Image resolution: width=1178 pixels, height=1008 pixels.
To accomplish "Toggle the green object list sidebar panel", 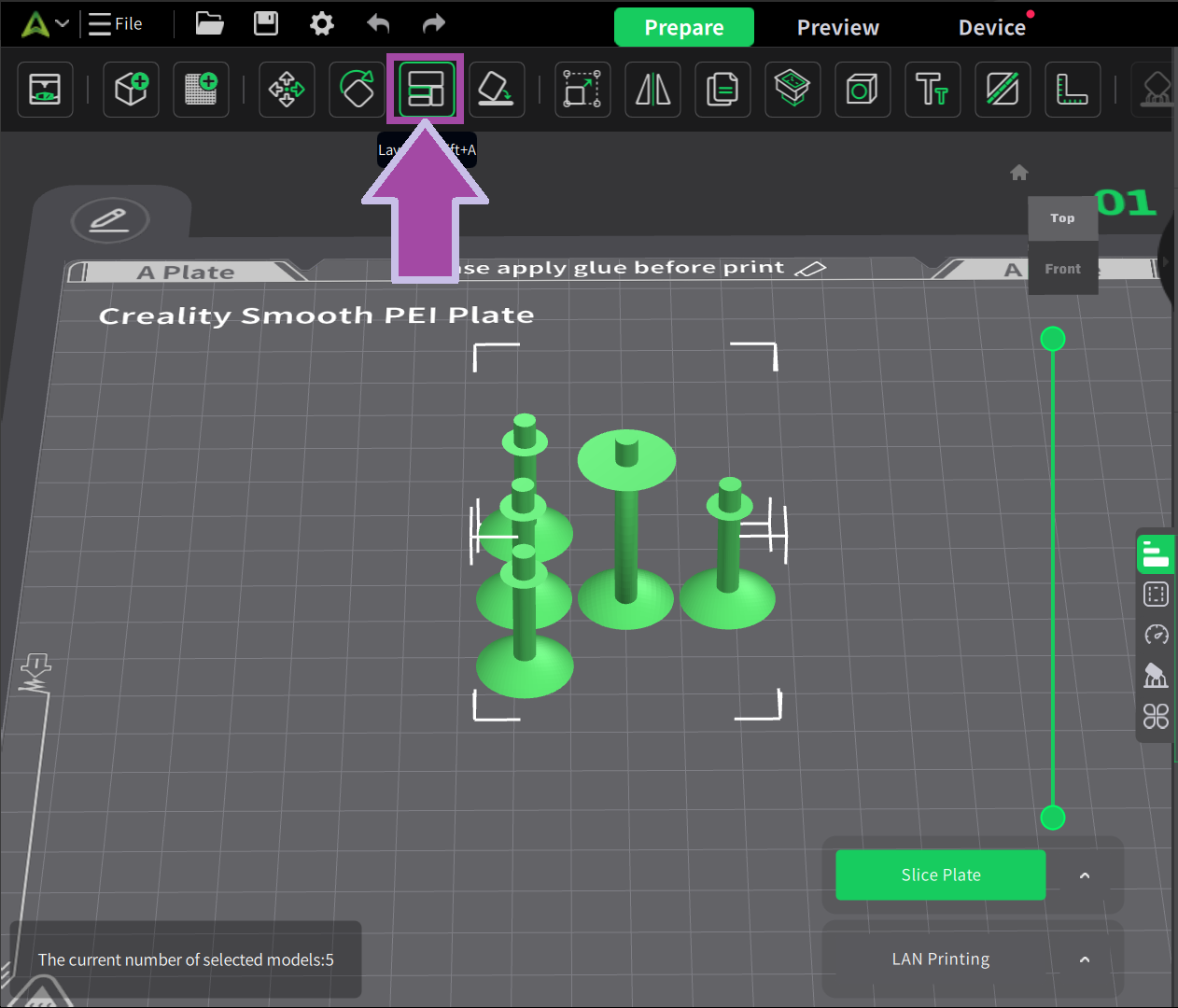I will [x=1156, y=554].
